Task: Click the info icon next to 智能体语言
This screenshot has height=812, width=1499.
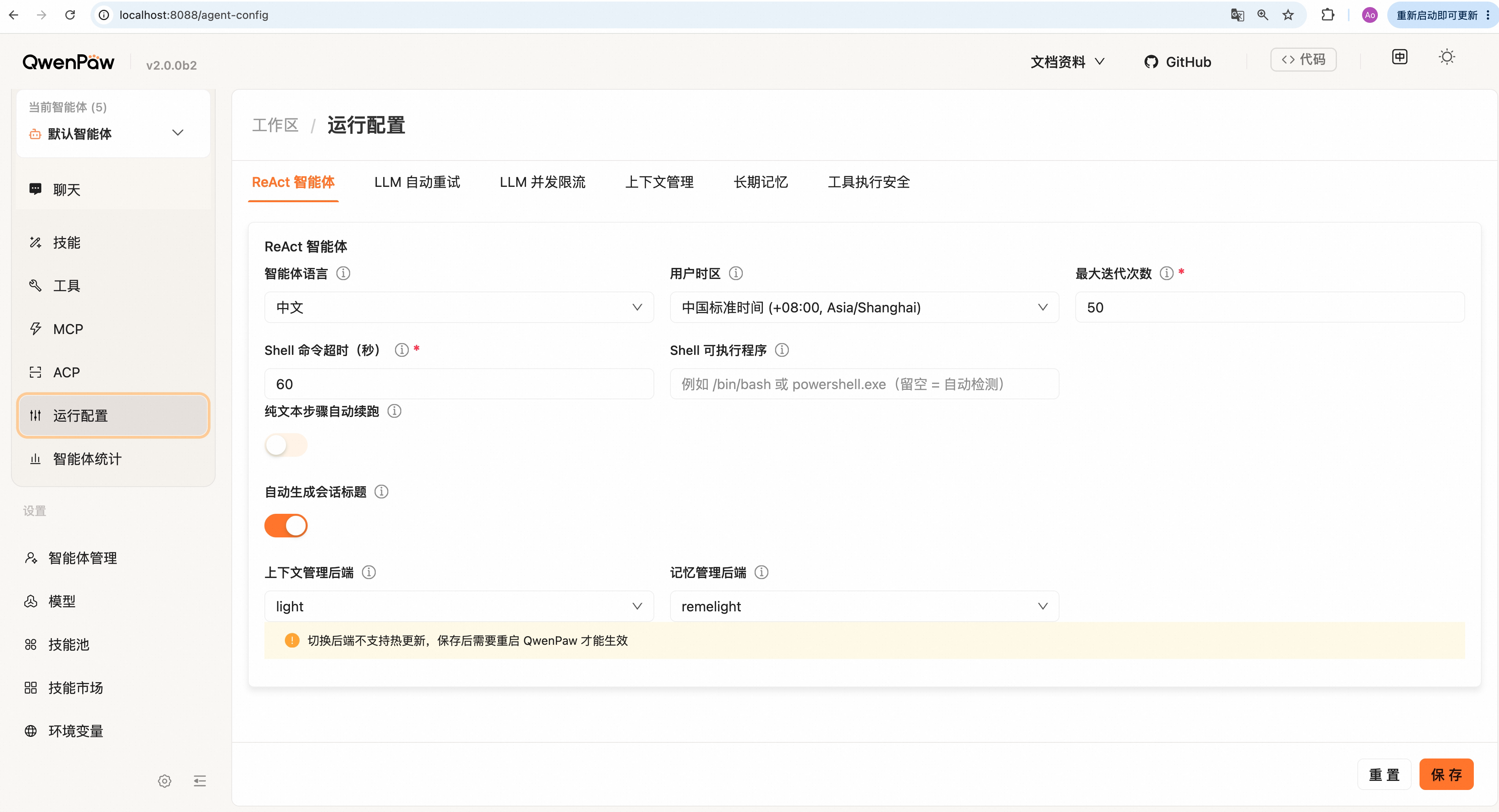Action: point(343,273)
